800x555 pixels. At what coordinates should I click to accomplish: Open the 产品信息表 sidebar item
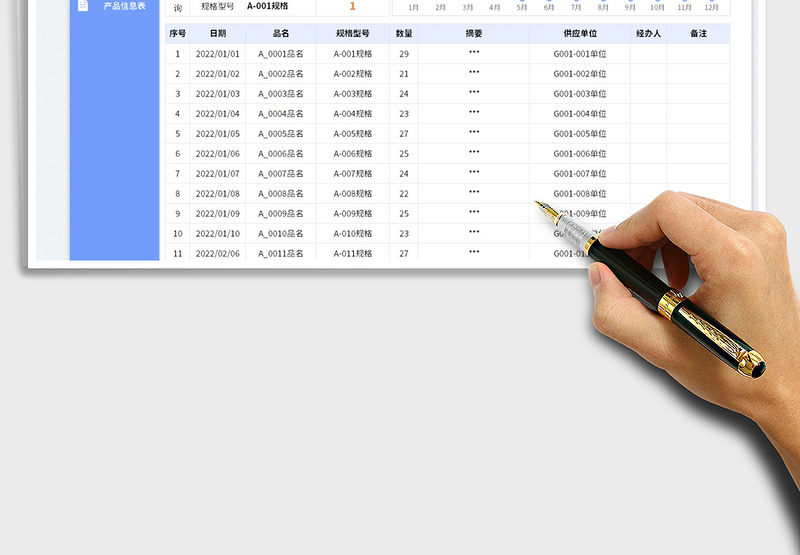coord(114,6)
